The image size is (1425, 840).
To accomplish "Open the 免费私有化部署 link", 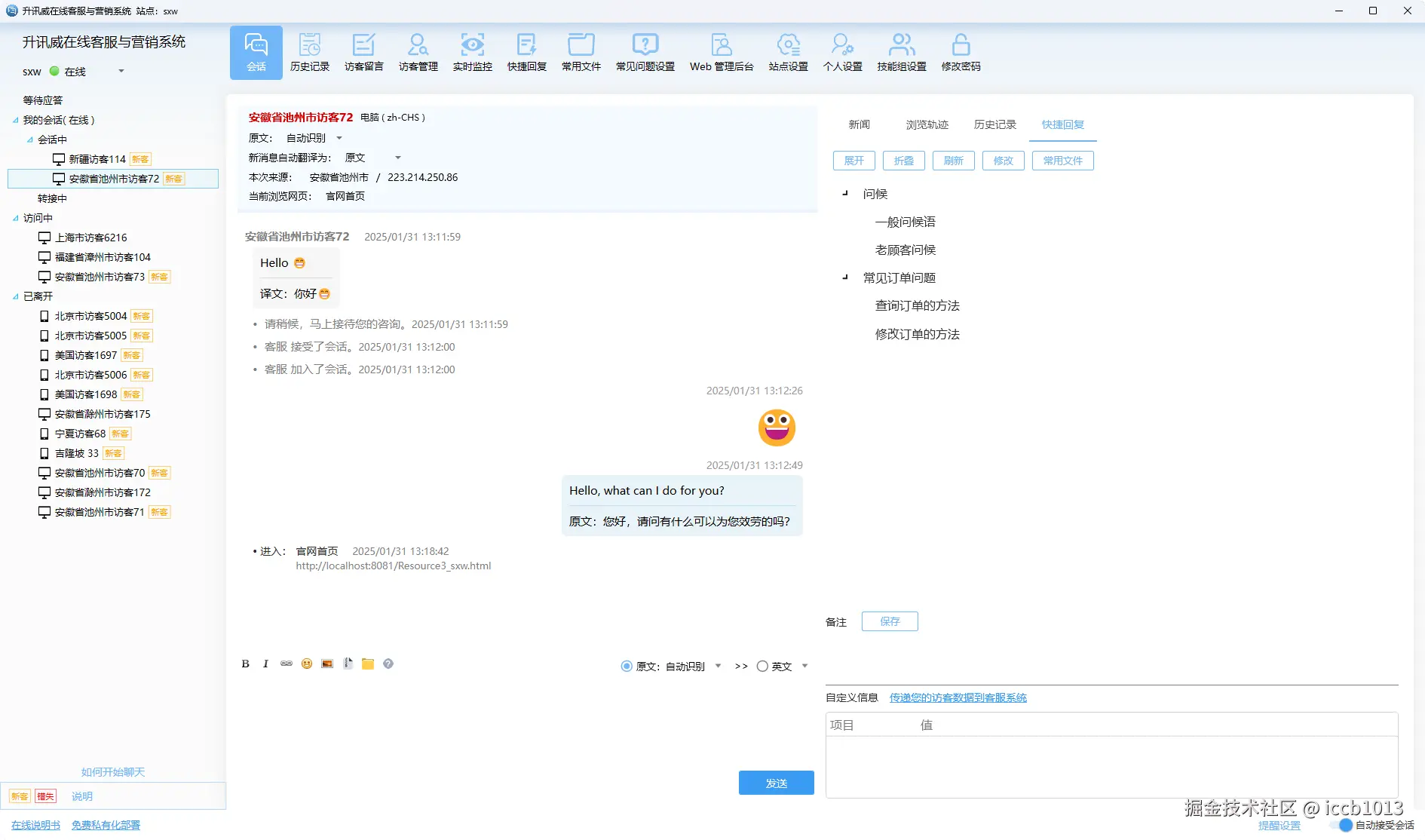I will click(105, 825).
